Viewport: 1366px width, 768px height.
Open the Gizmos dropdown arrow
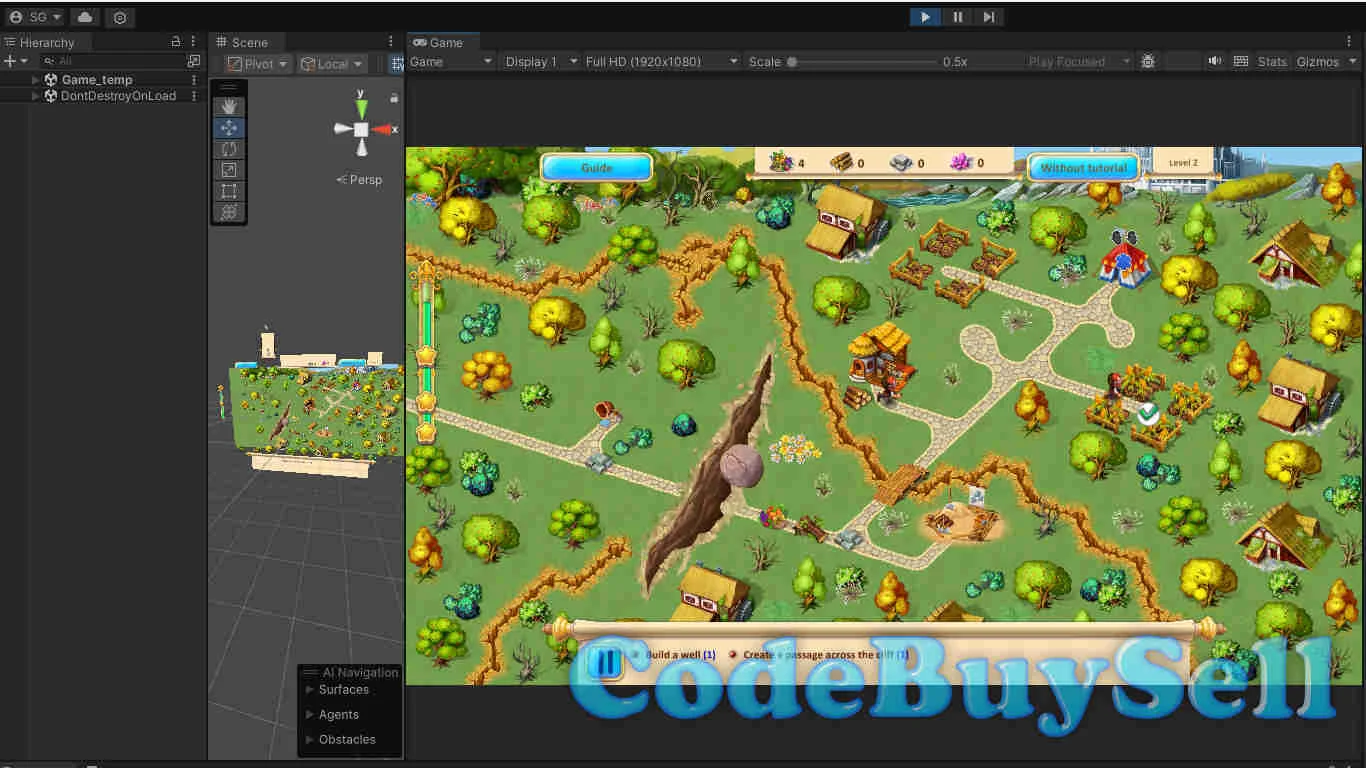click(x=1353, y=61)
